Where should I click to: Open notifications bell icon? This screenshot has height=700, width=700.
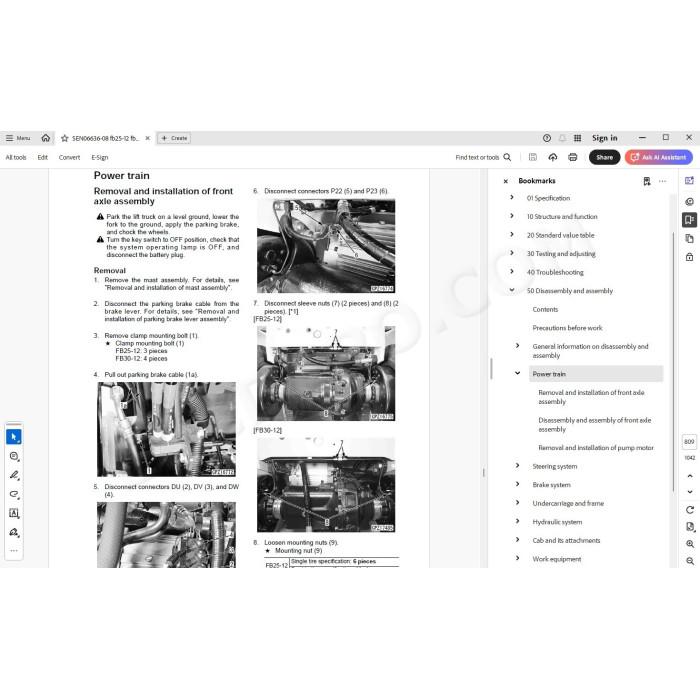(562, 138)
